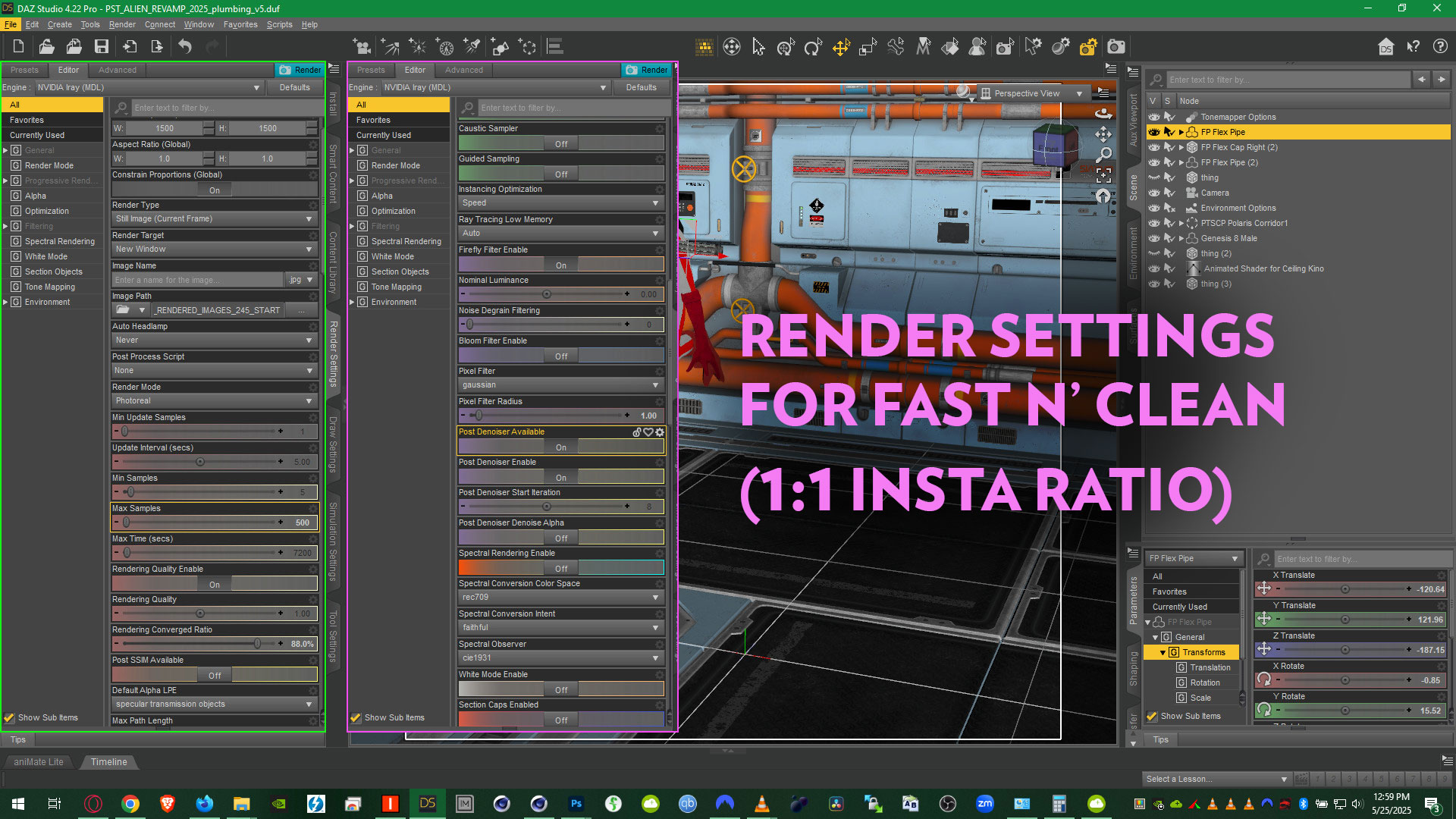
Task: Toggle Show Sub Items in Parameters pane
Action: tap(1152, 716)
